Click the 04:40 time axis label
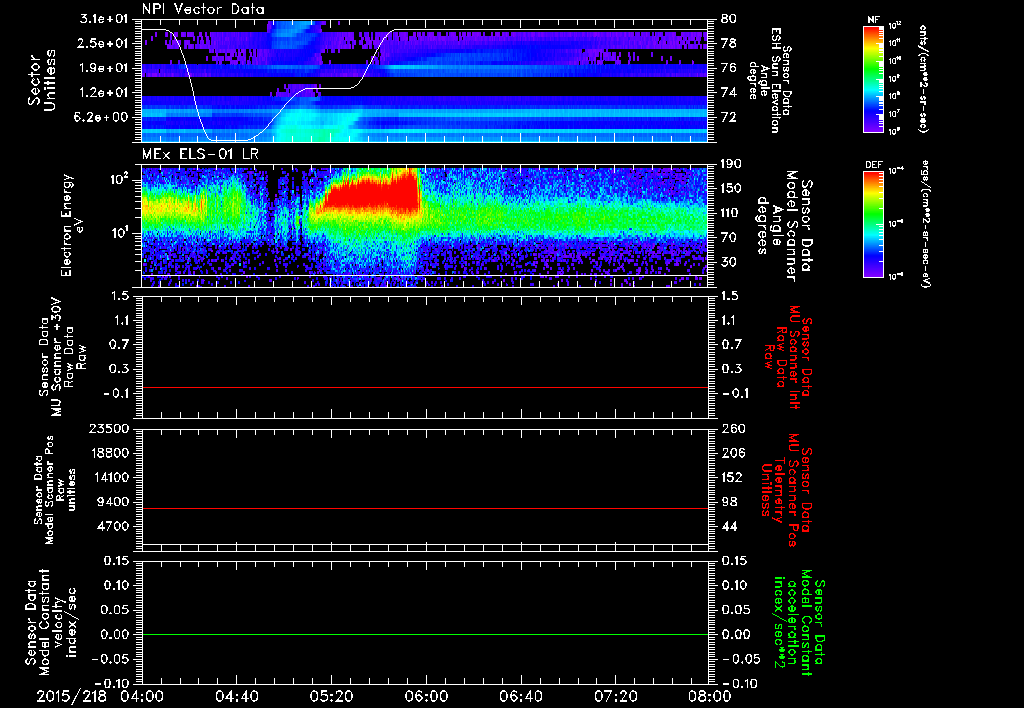 236,696
